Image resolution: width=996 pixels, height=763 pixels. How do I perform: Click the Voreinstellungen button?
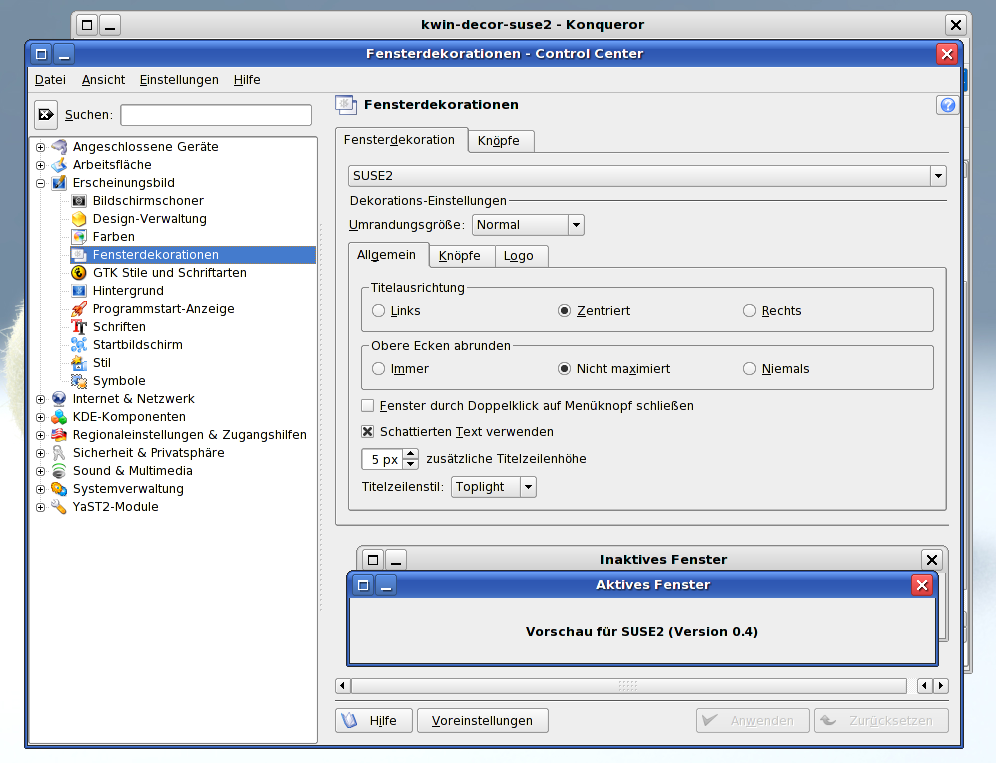point(483,720)
